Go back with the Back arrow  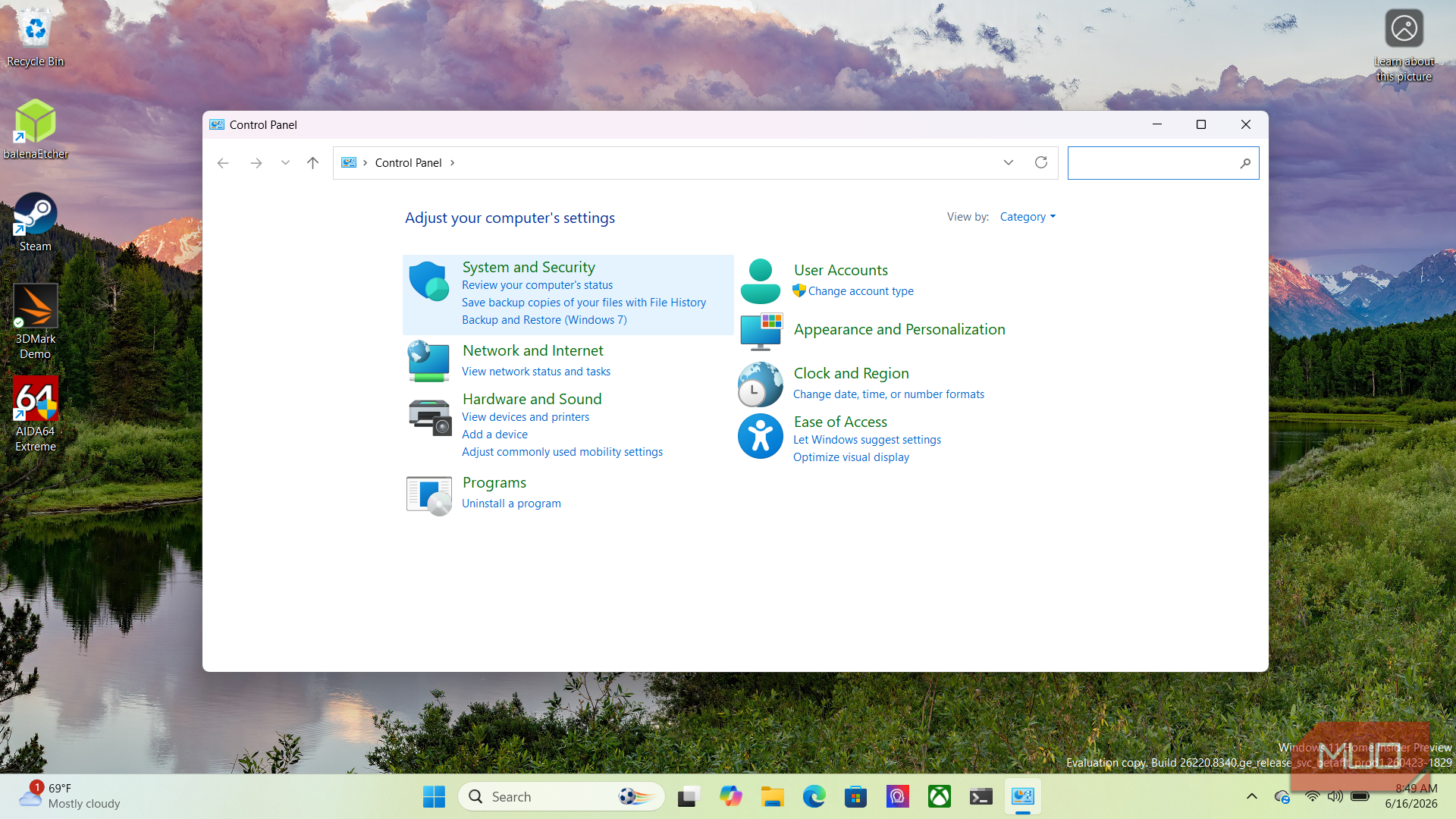click(x=223, y=163)
